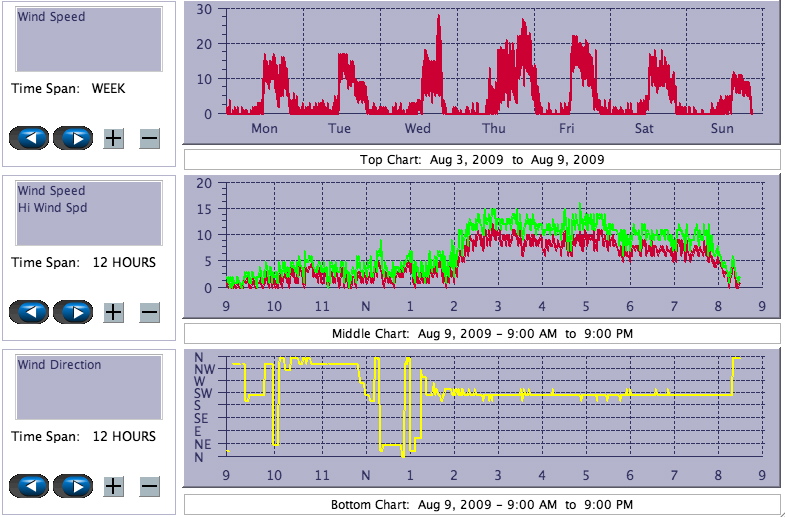Click the top chart's back arrow button
The width and height of the screenshot is (785, 517).
click(x=29, y=138)
